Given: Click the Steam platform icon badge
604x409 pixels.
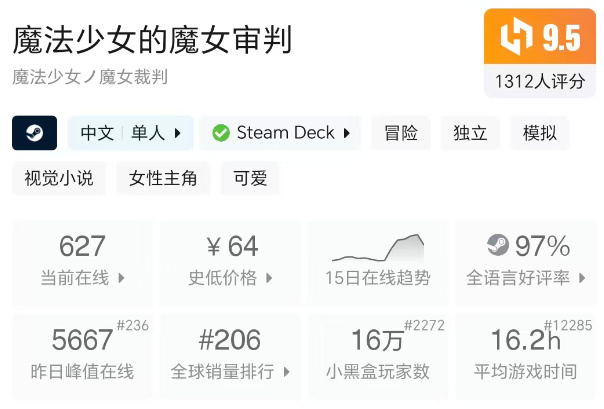Looking at the screenshot, I should (x=34, y=133).
